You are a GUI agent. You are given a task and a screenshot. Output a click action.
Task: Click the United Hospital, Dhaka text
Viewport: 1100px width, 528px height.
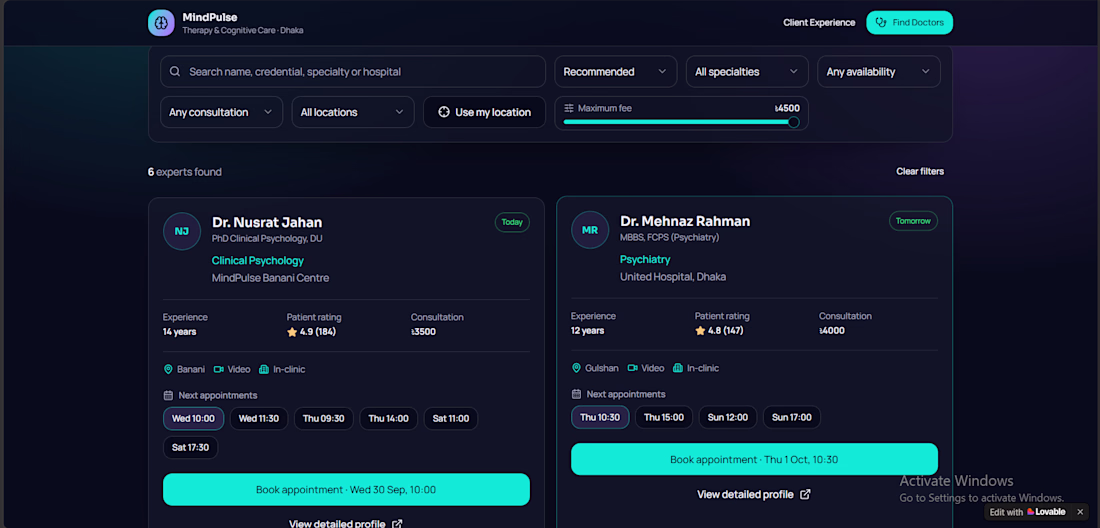coord(673,276)
